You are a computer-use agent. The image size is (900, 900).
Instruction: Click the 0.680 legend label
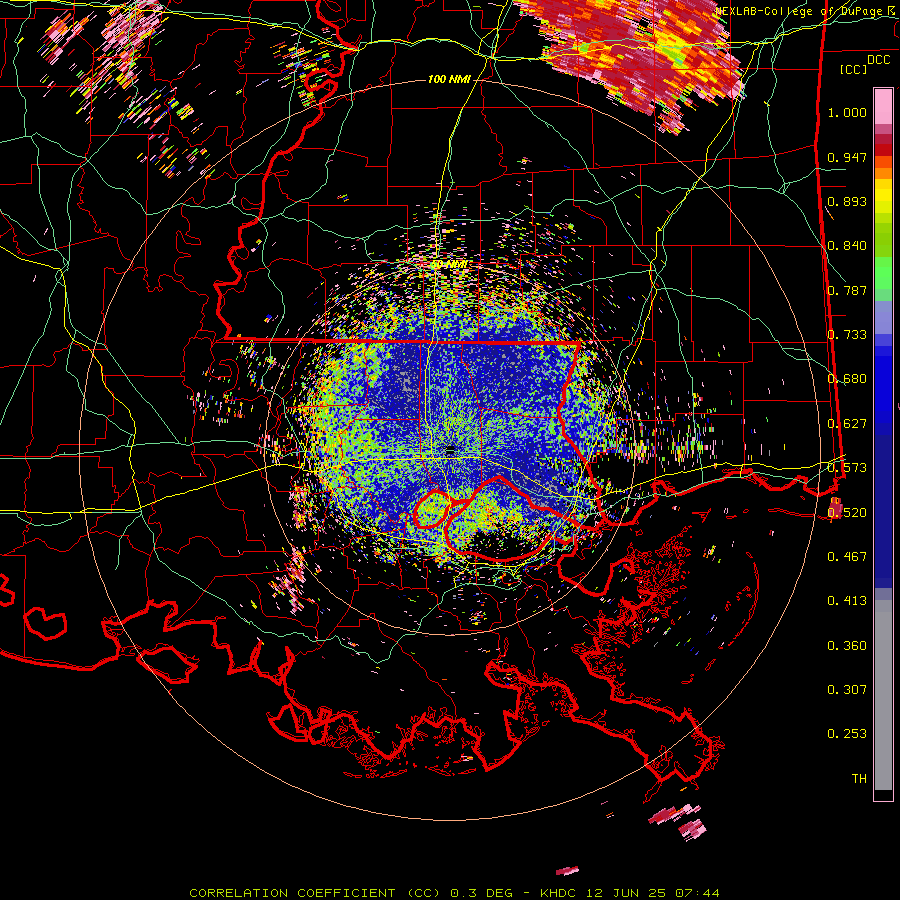[847, 379]
